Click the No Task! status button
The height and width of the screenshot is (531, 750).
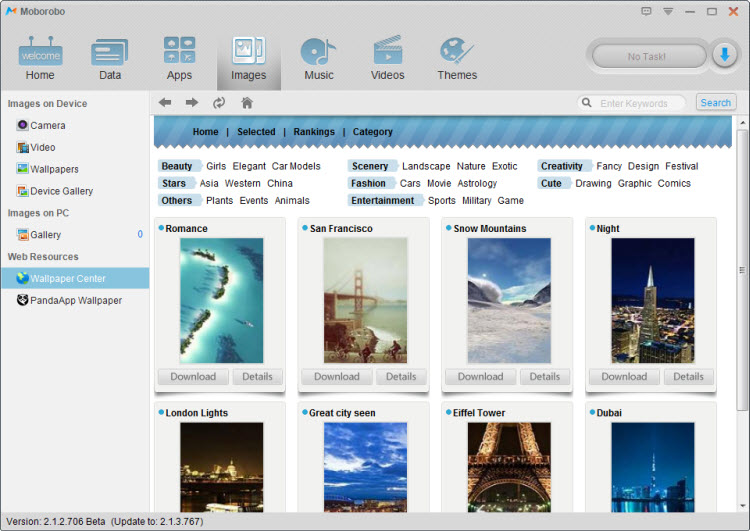[x=649, y=56]
